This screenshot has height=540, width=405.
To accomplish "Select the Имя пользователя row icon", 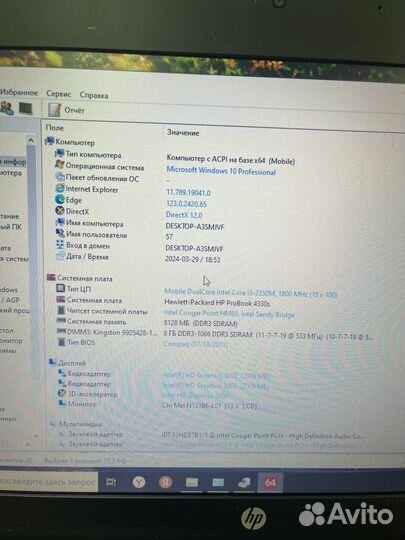I will tap(60, 233).
